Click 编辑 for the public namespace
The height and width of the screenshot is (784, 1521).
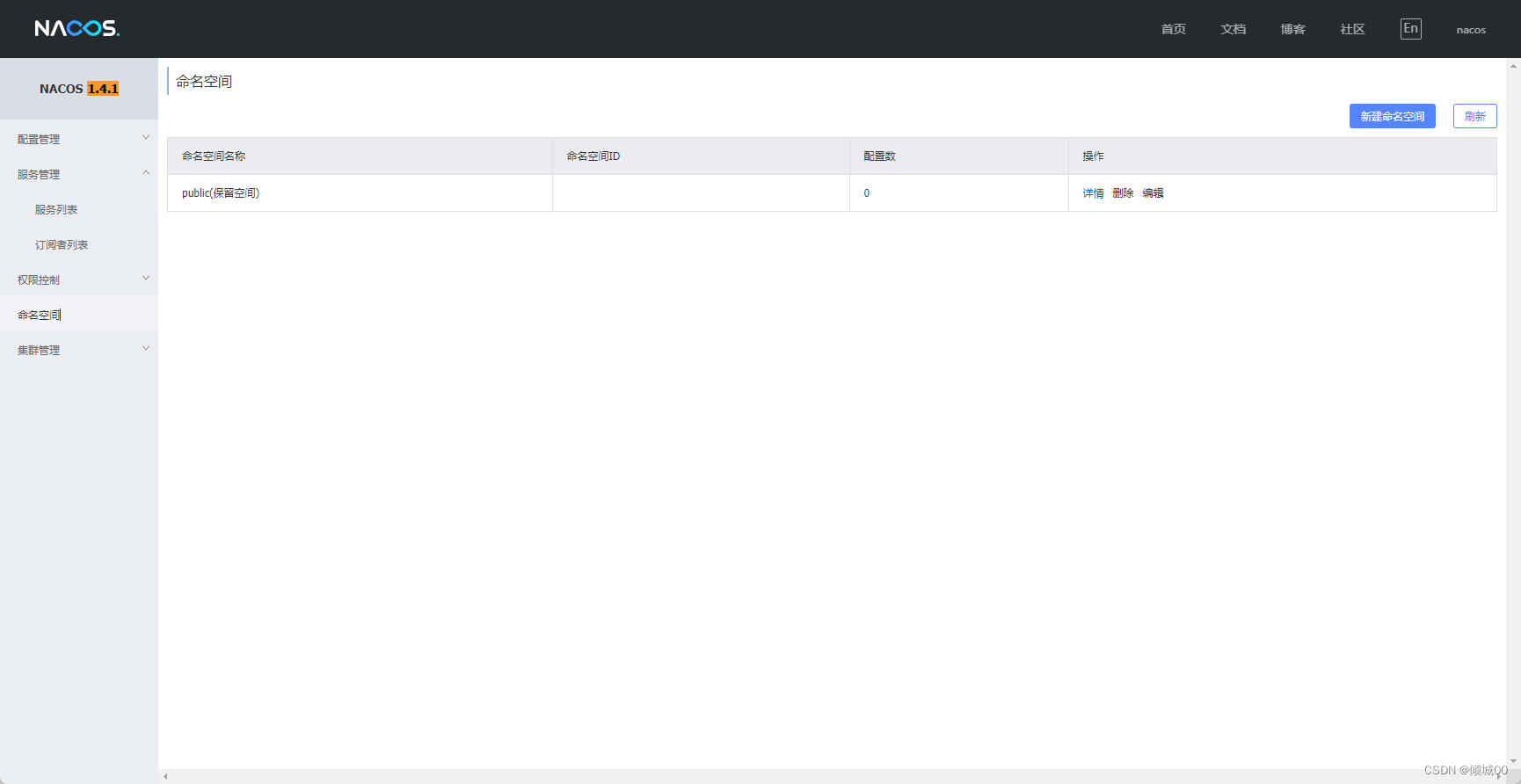[x=1153, y=193]
